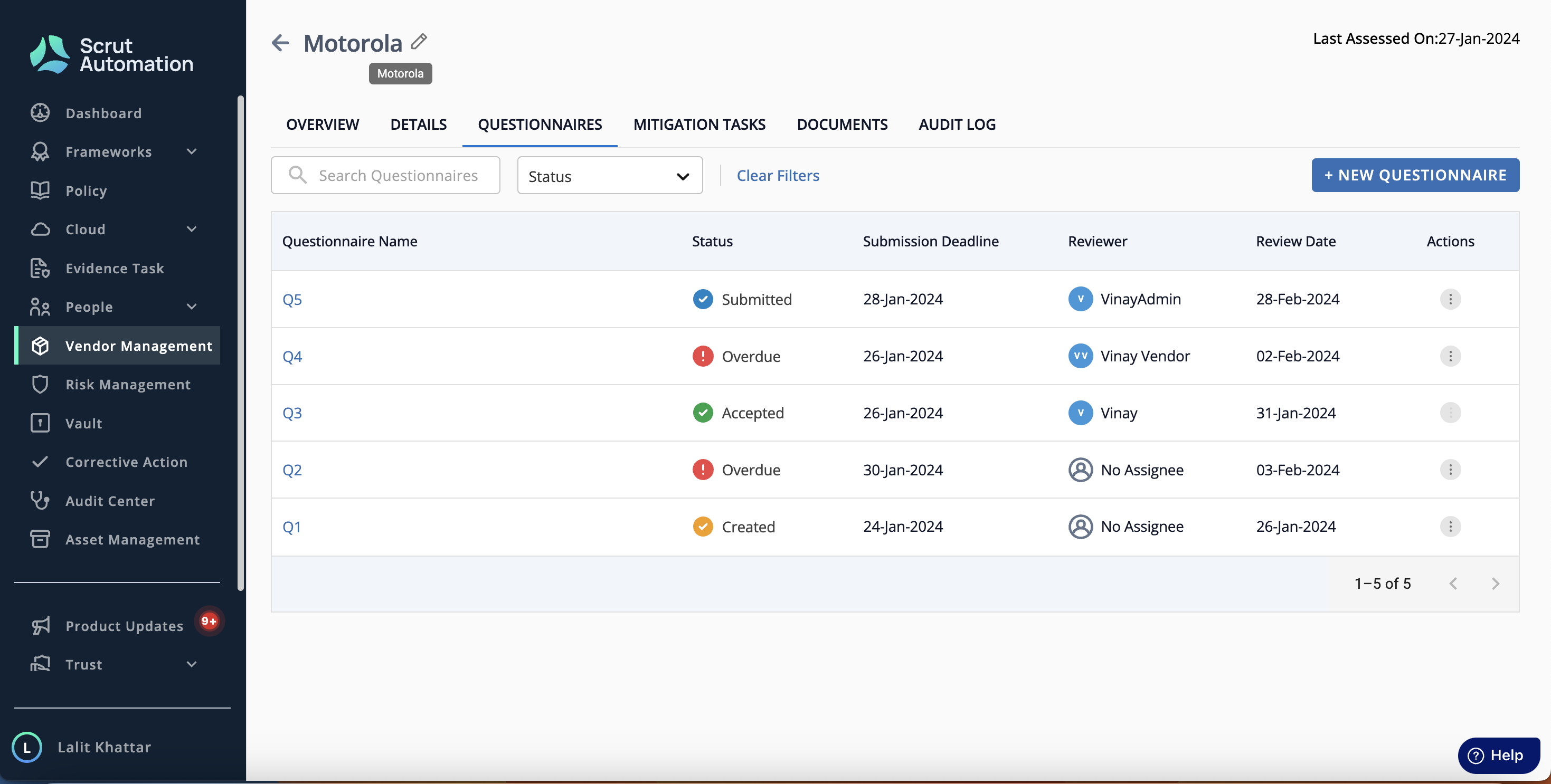Click the Motorola tag chip
The height and width of the screenshot is (784, 1551).
click(x=400, y=73)
